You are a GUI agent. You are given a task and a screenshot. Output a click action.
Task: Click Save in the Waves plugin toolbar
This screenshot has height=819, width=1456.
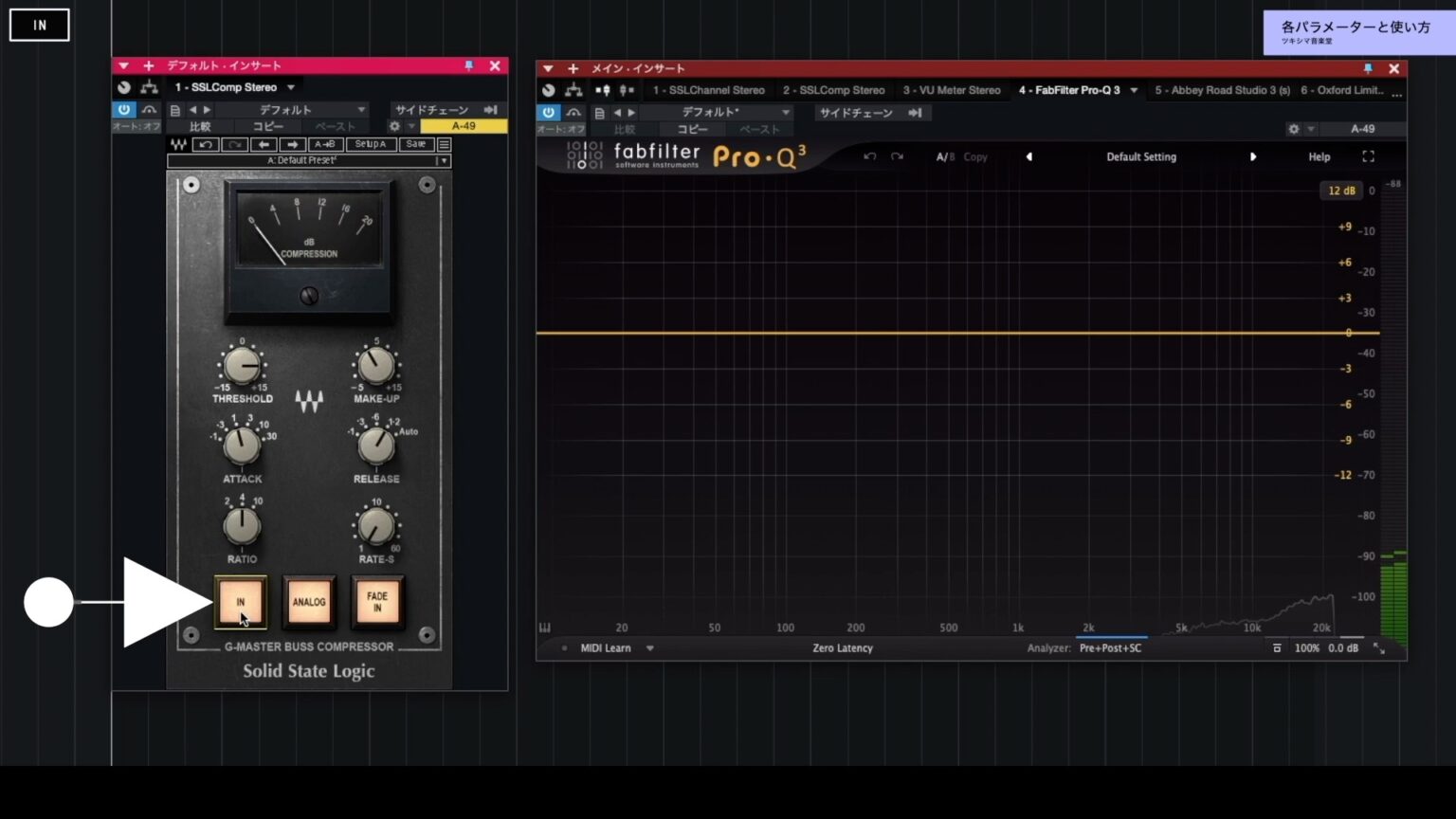(x=415, y=144)
